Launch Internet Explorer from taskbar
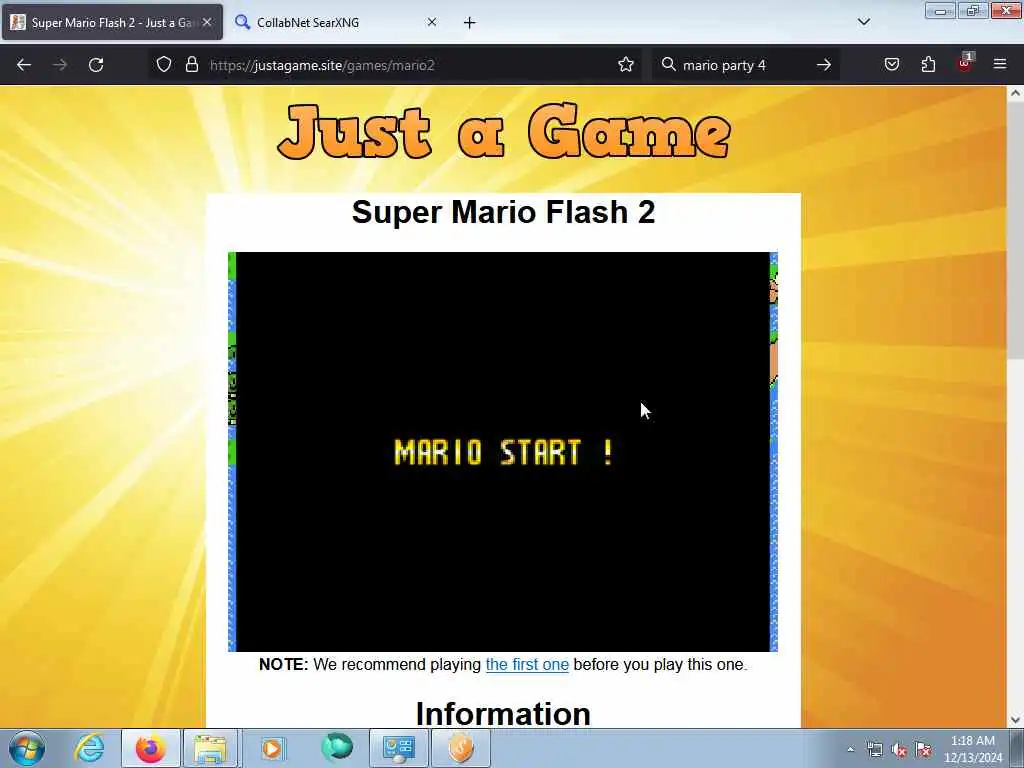The image size is (1024, 768). tap(89, 748)
